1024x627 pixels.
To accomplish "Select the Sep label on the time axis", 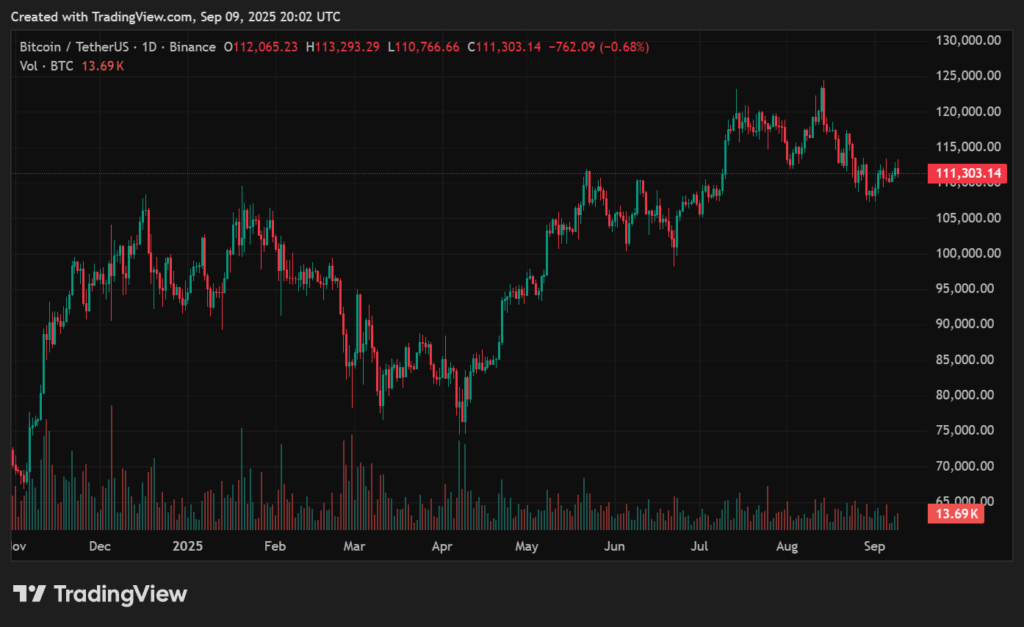I will (x=874, y=547).
